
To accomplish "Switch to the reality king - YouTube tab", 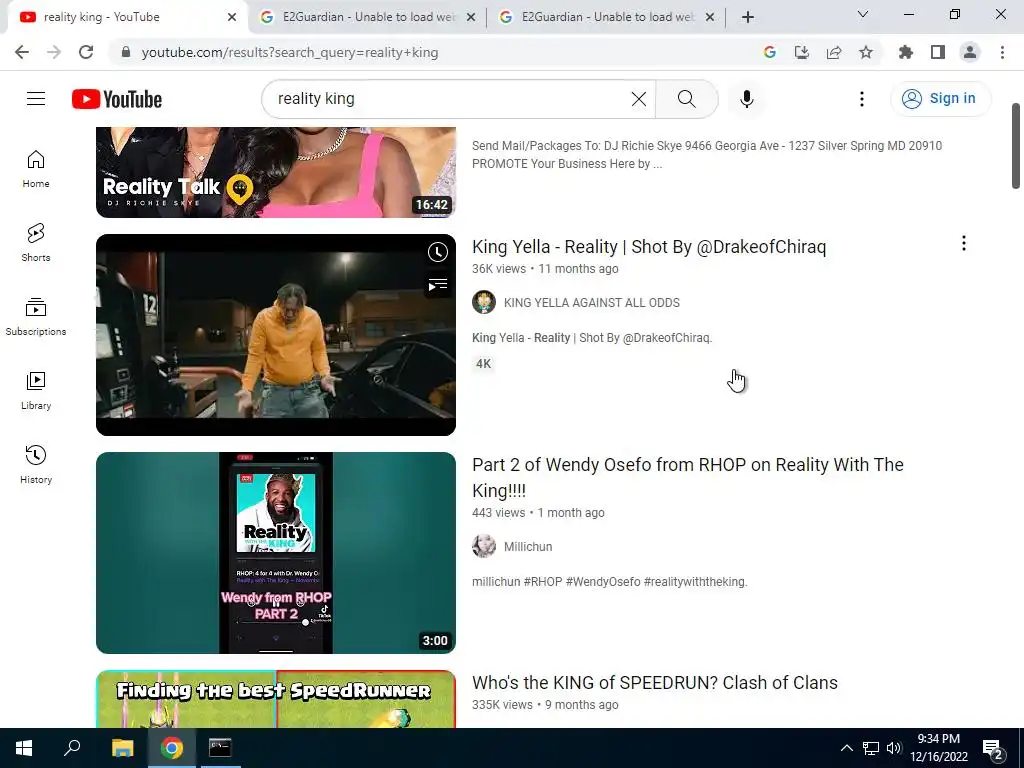I will tap(124, 17).
